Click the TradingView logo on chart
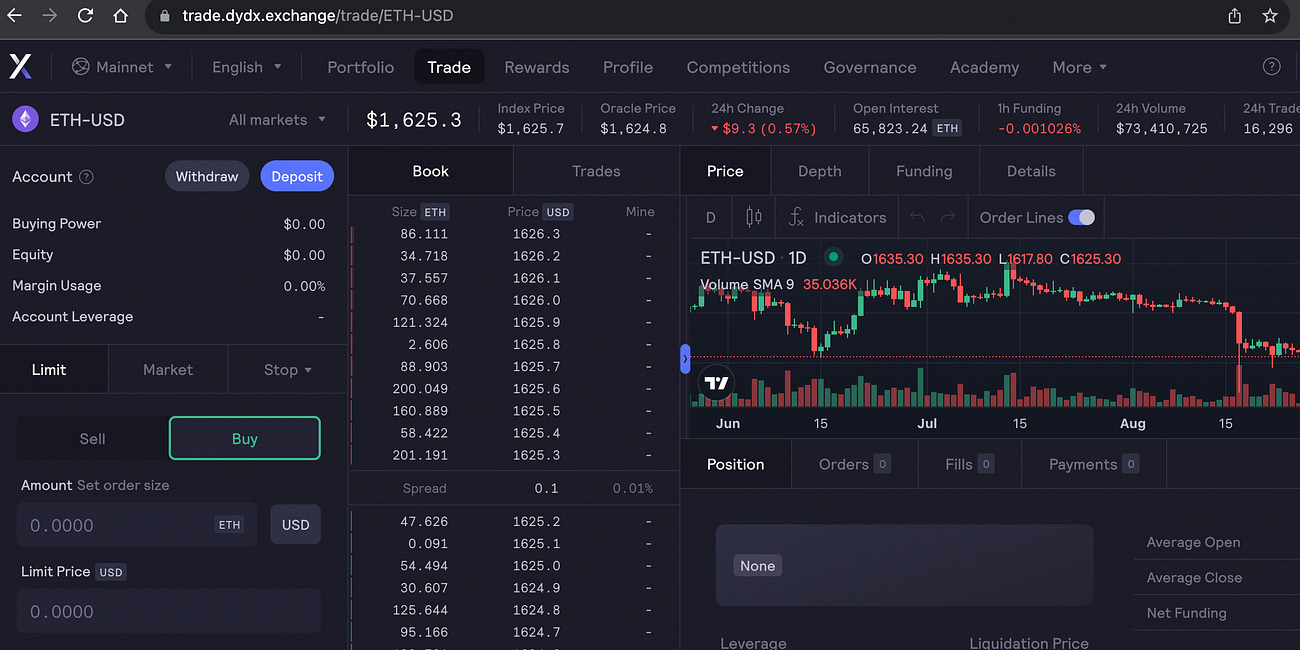Image resolution: width=1300 pixels, height=650 pixels. pyautogui.click(x=716, y=383)
